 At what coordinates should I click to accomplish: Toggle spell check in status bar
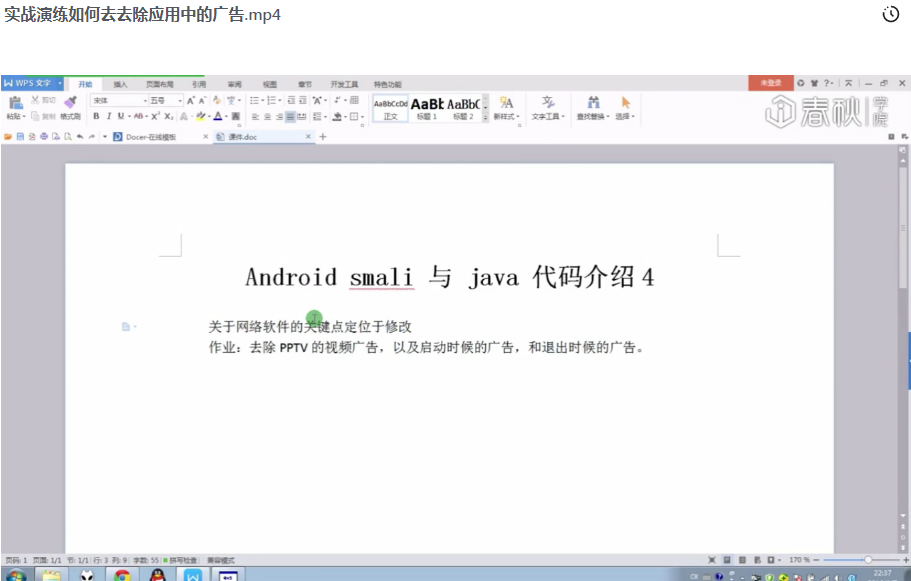(180, 560)
